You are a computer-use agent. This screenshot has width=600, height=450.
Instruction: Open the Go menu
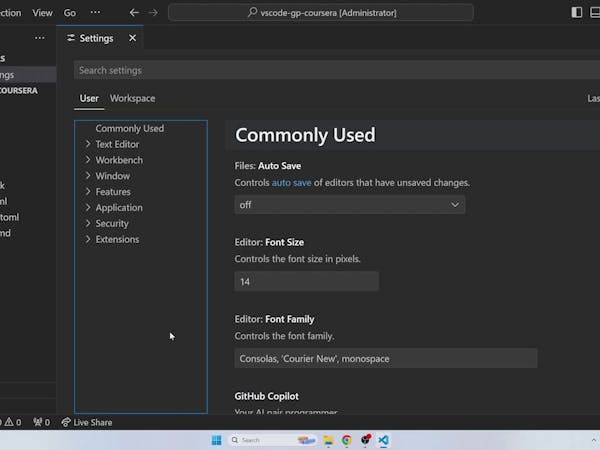(x=70, y=13)
